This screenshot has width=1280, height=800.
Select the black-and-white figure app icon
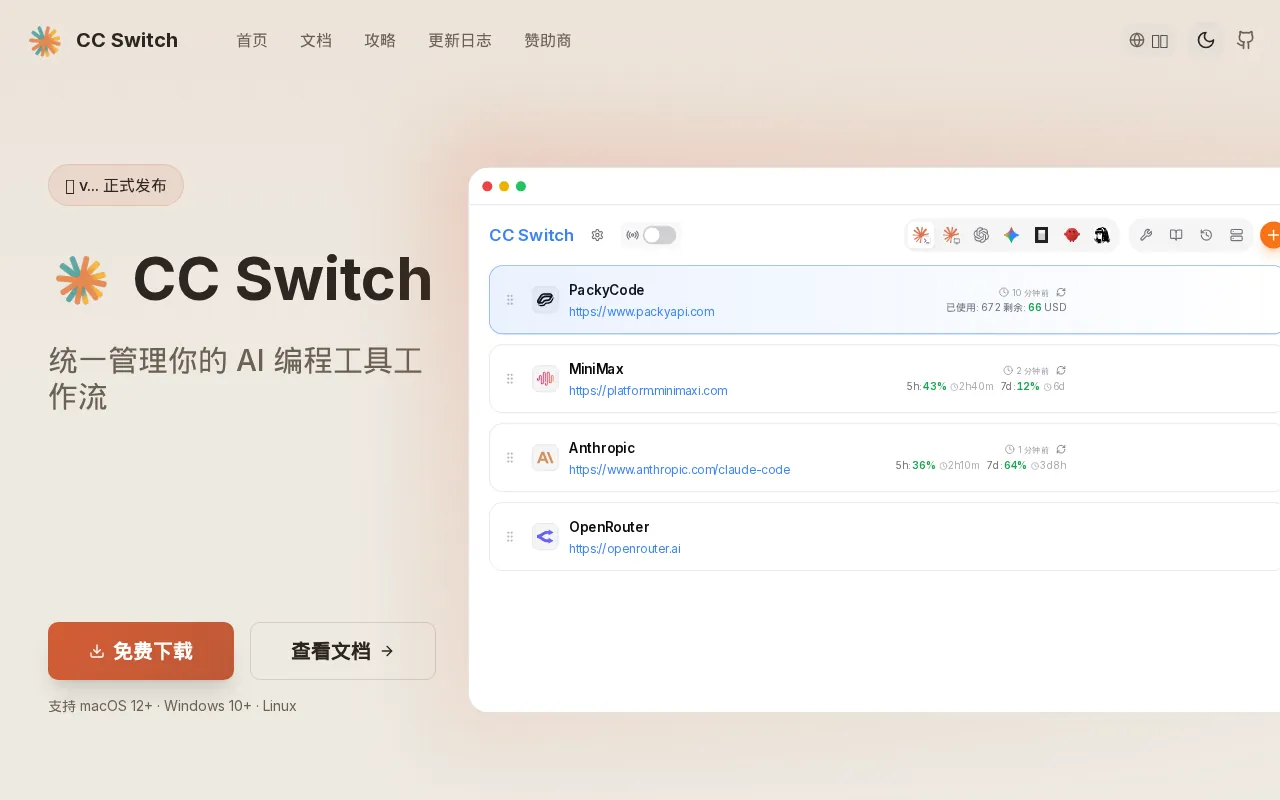[x=1101, y=235]
